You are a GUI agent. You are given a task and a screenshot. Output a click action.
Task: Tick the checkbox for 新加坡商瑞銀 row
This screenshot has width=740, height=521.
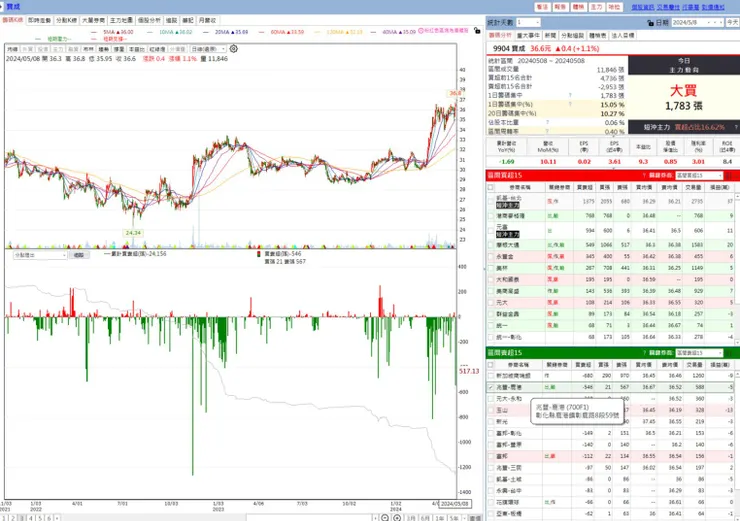pyautogui.click(x=491, y=376)
